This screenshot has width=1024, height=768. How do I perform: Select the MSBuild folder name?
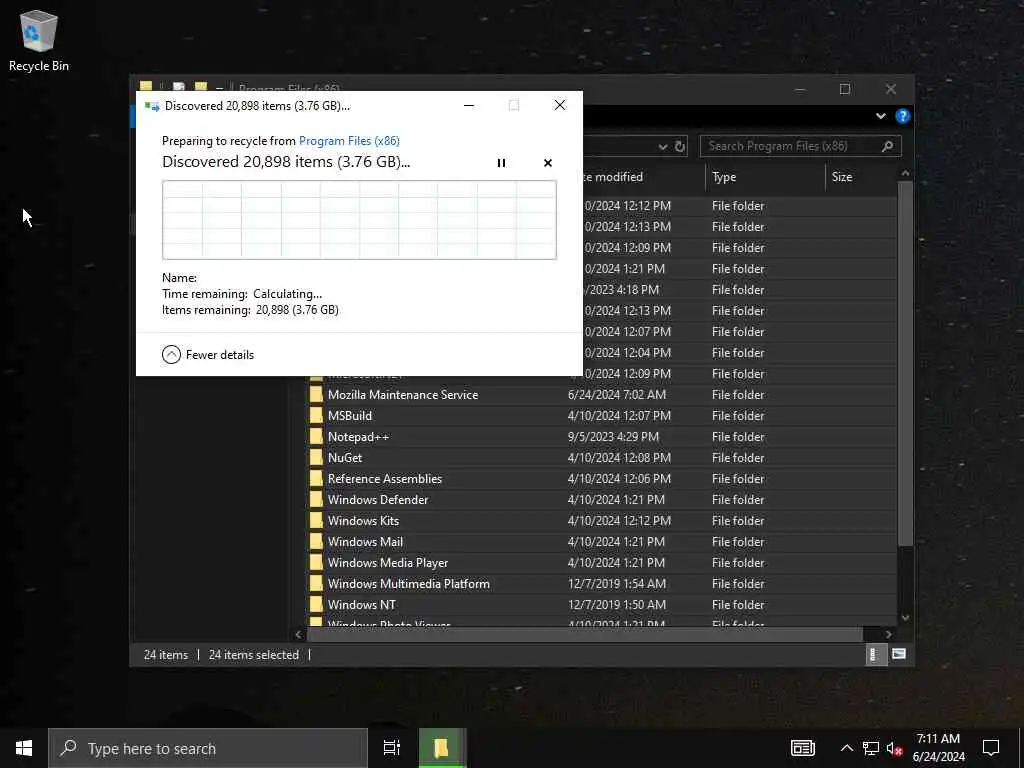[x=350, y=415]
